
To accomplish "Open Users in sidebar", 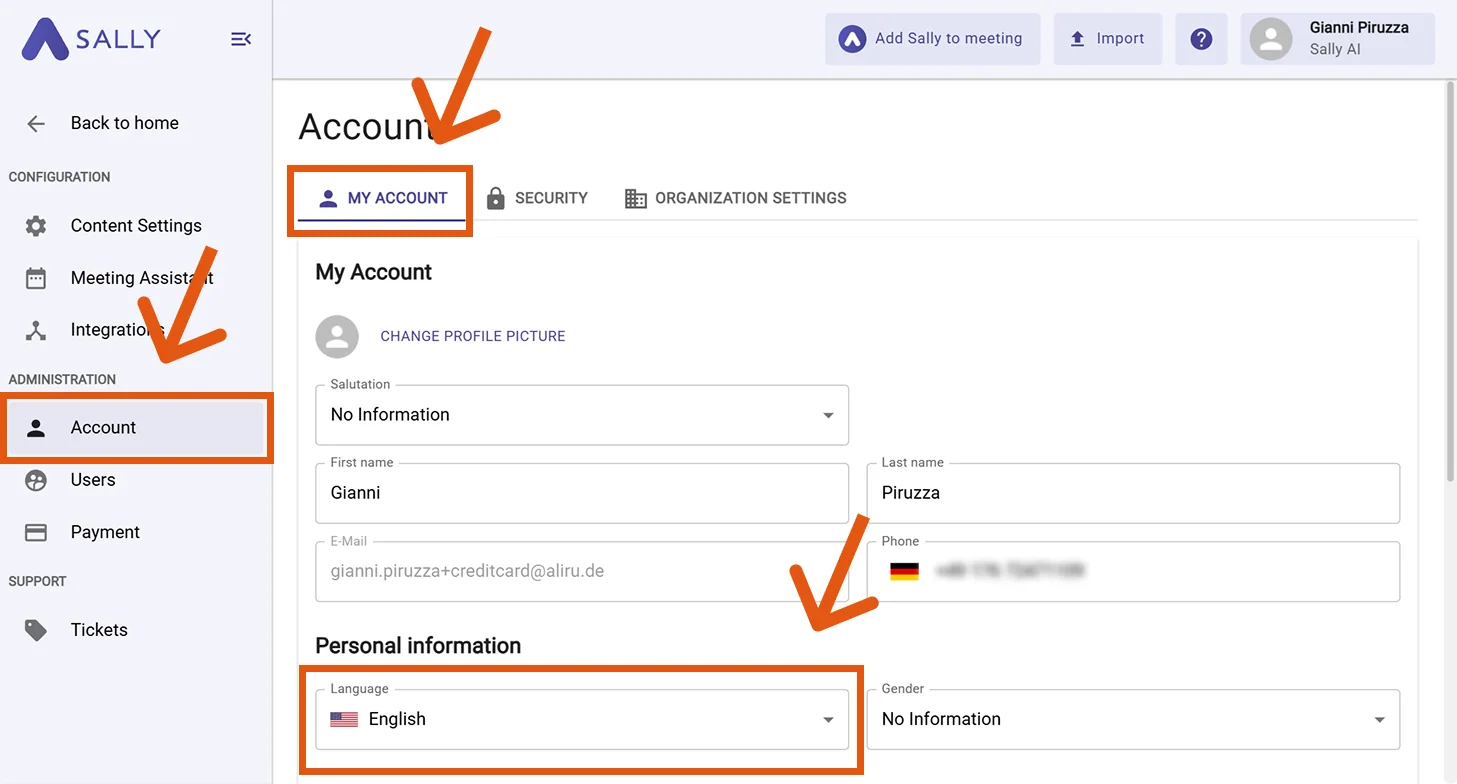I will [136, 480].
